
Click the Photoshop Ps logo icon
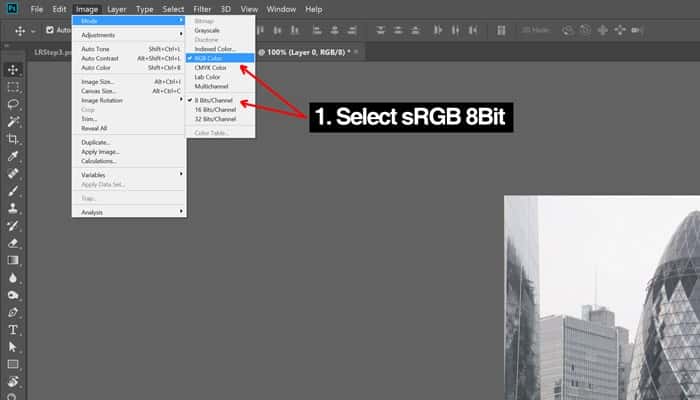click(x=12, y=8)
